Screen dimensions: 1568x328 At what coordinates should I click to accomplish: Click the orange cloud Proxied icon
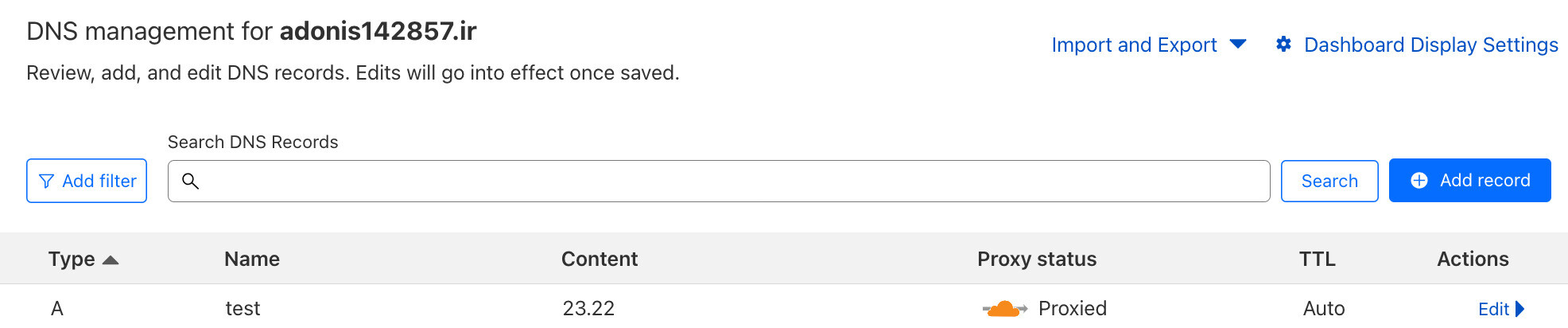(x=1004, y=309)
